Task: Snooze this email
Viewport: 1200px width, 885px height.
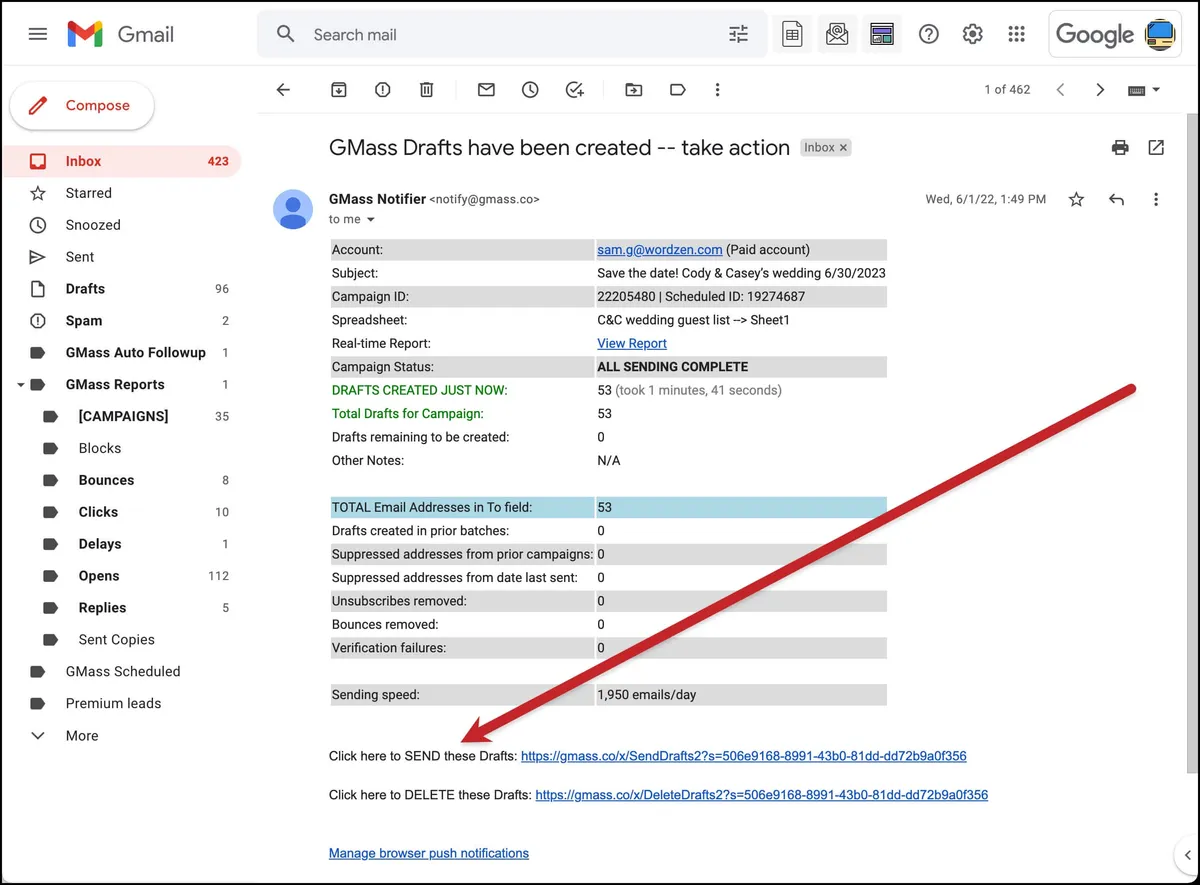Action: pos(530,90)
